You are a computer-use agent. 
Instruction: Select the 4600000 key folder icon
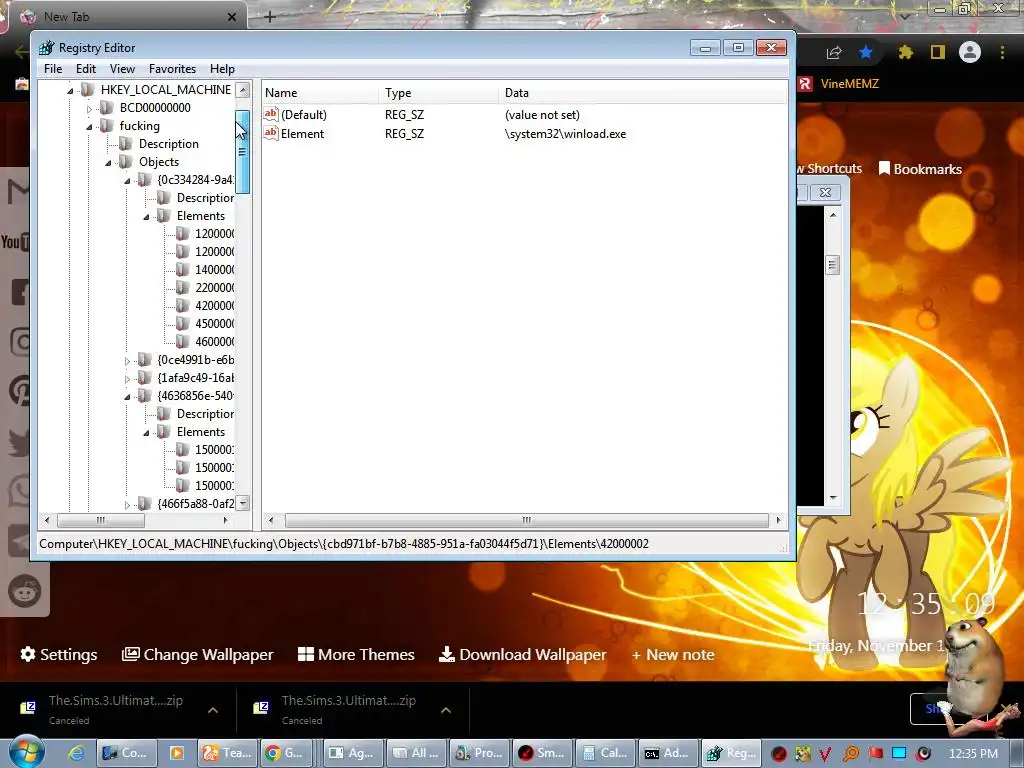[183, 341]
